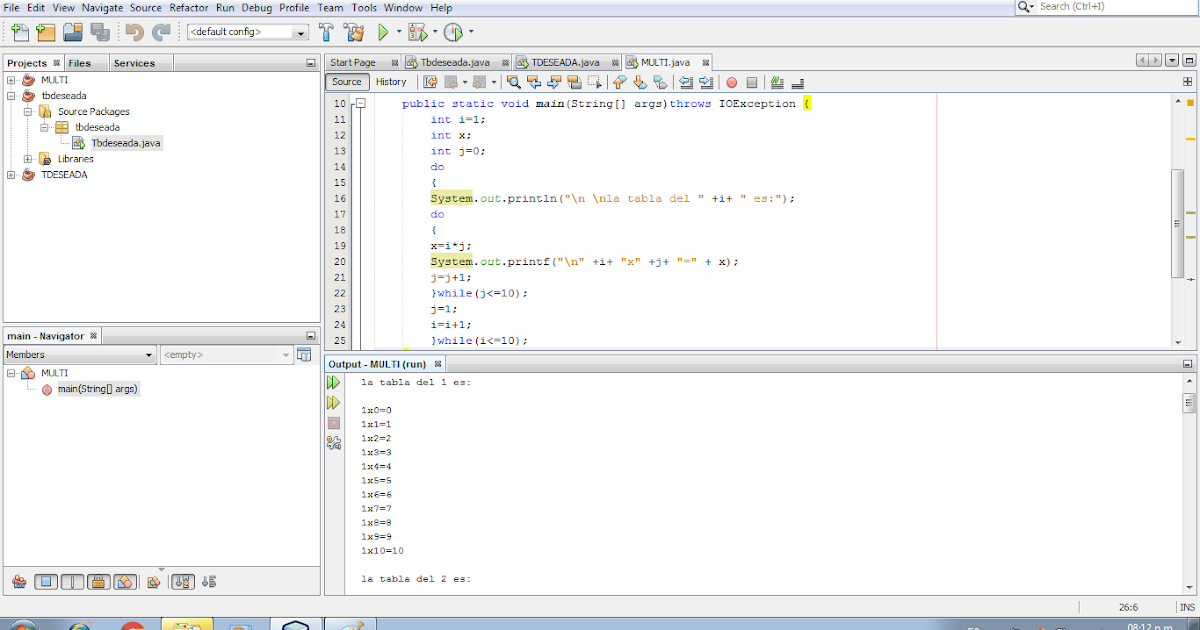
Task: Clean and Build the project
Action: [x=353, y=31]
